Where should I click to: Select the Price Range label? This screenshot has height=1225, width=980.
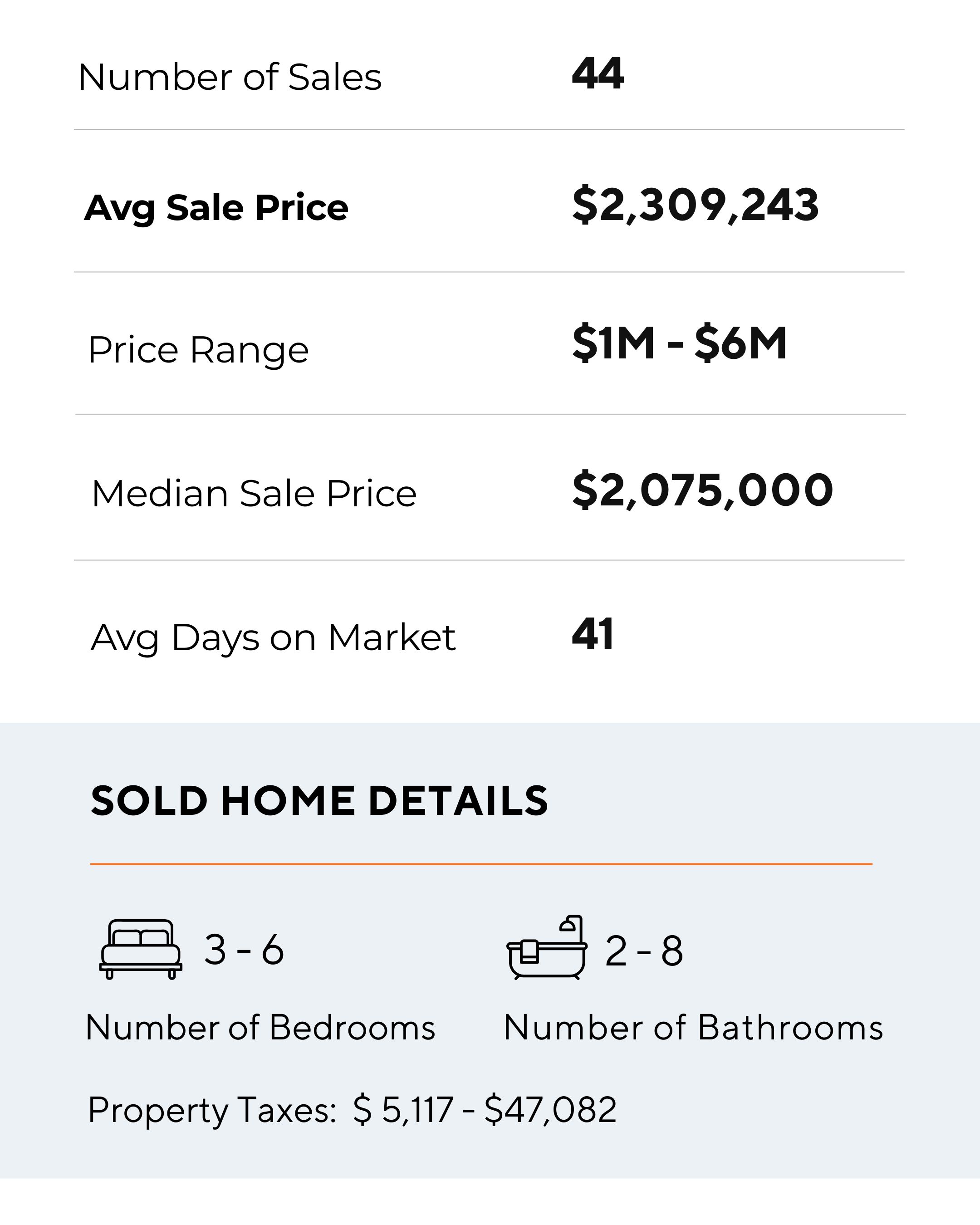click(x=198, y=350)
